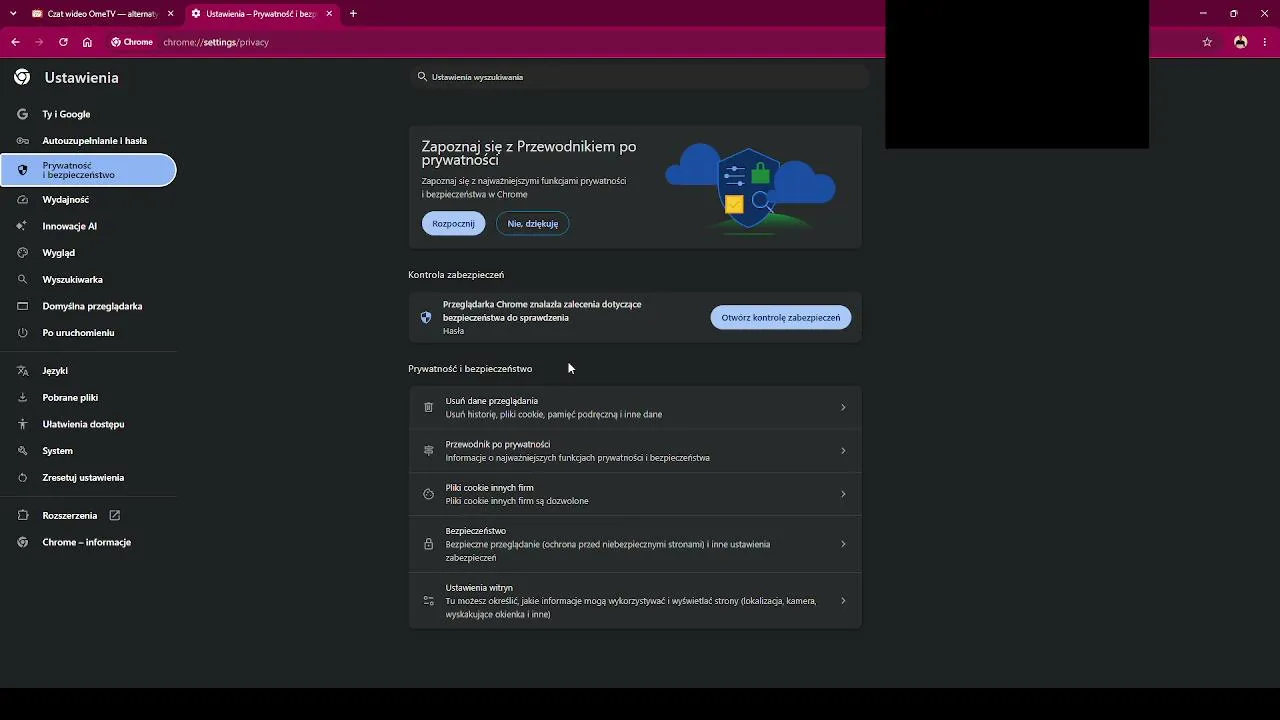This screenshot has width=1280, height=720.
Task: Switch to the Czat wideo OmeTV tab
Action: [x=95, y=14]
